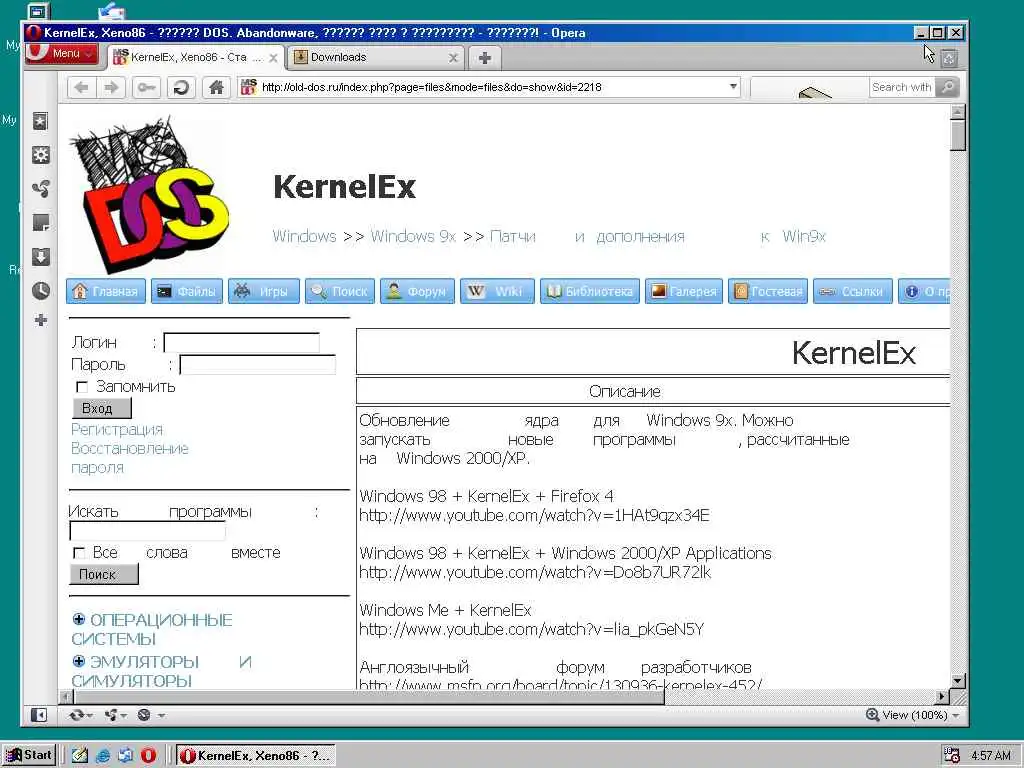Click the Вход login button

[x=102, y=408]
